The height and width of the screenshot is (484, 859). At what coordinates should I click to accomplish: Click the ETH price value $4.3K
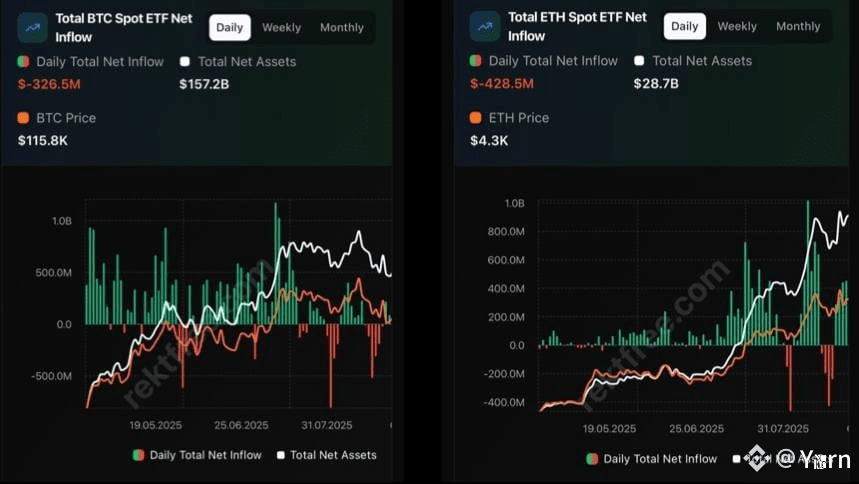[489, 141]
